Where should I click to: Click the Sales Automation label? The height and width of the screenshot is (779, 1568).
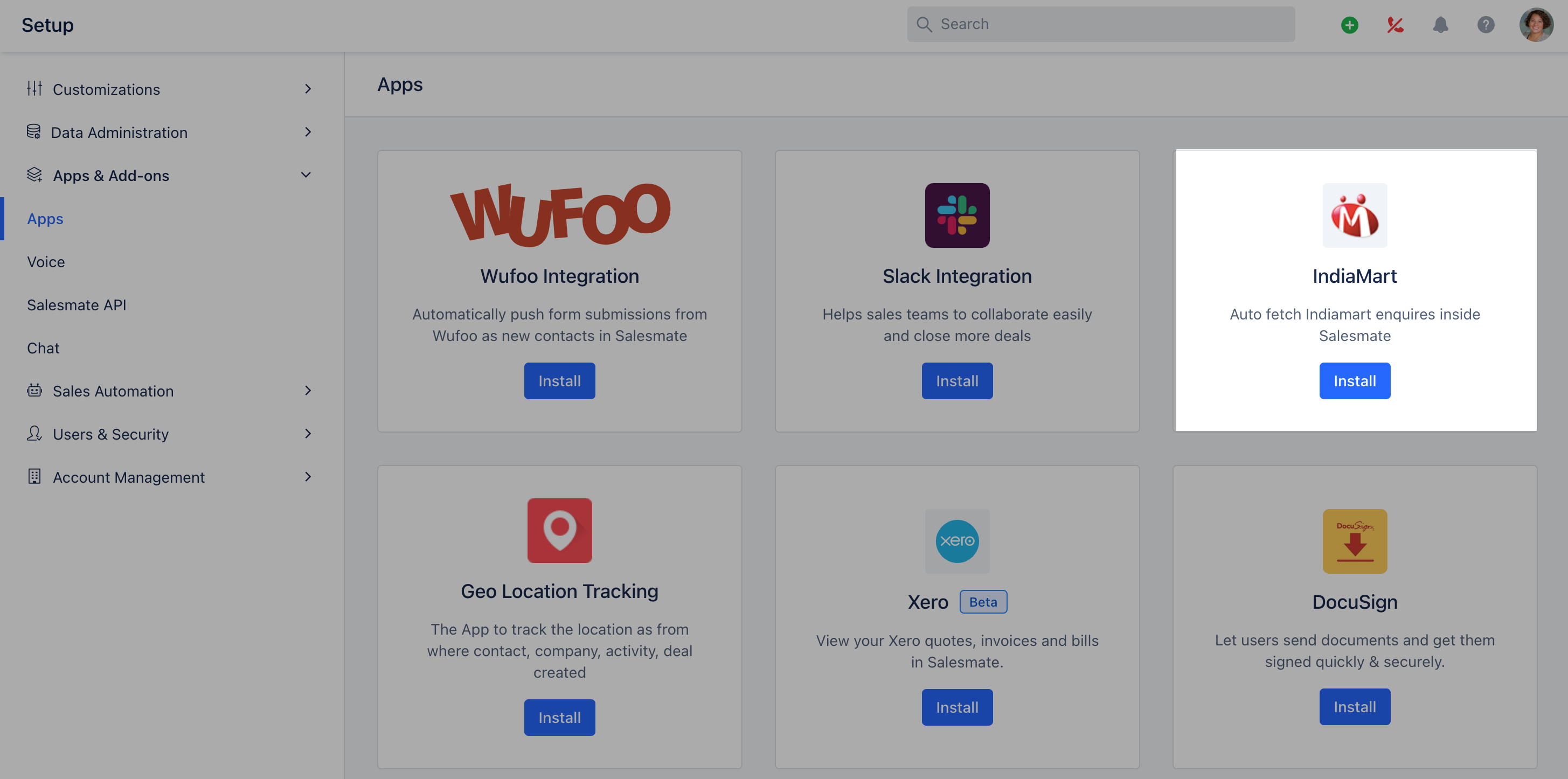tap(113, 391)
